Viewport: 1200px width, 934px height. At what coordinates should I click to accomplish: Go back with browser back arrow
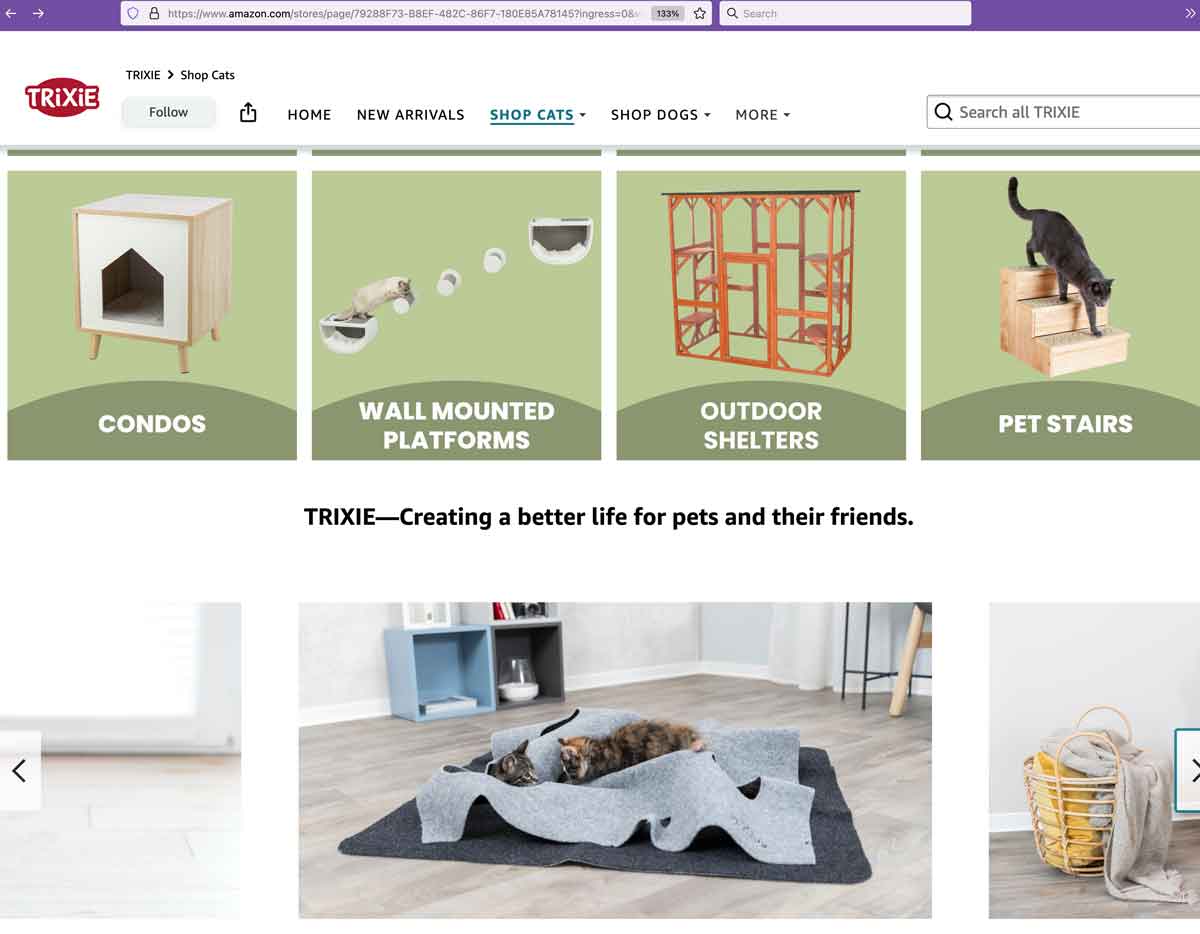tap(12, 14)
